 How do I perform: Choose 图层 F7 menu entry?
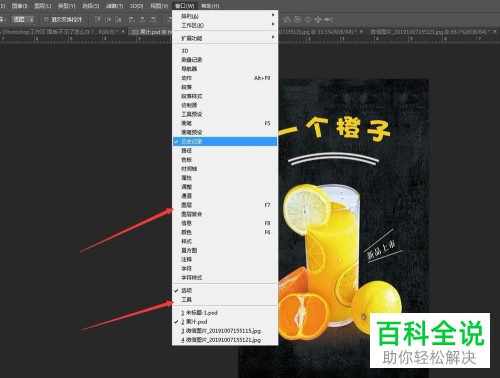pyautogui.click(x=225, y=205)
